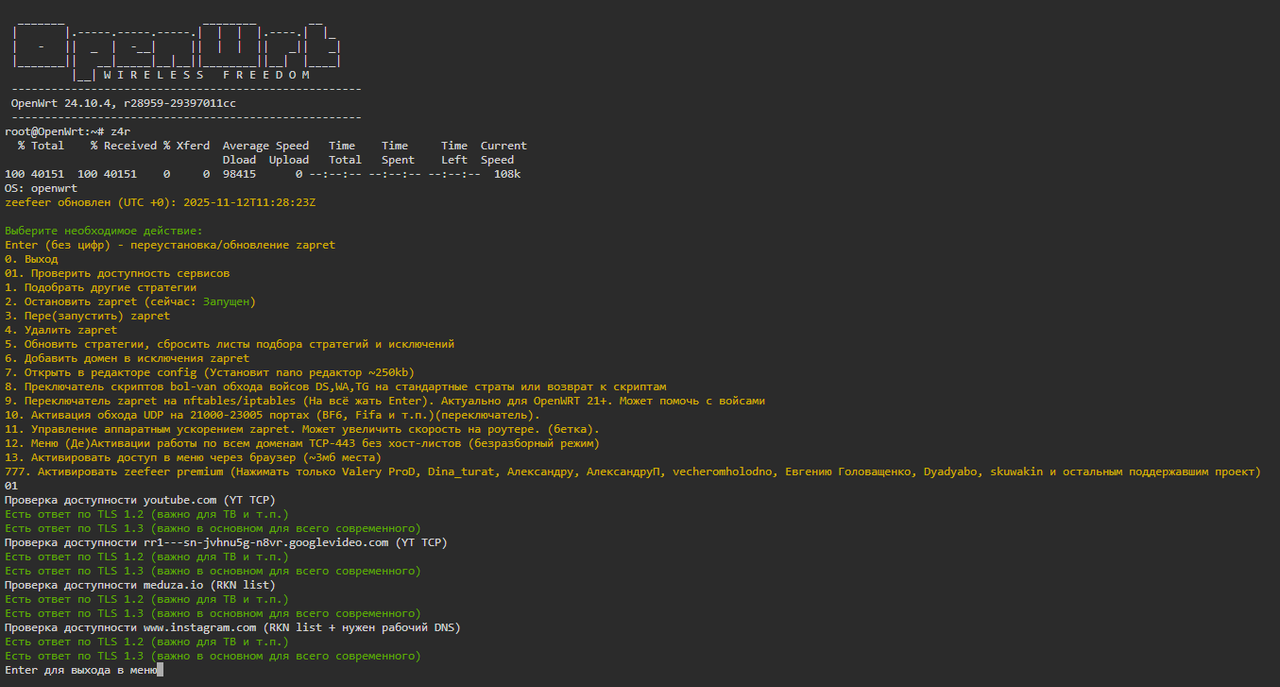Click the 'Enter для выхода в меню' prompt

click(81, 670)
